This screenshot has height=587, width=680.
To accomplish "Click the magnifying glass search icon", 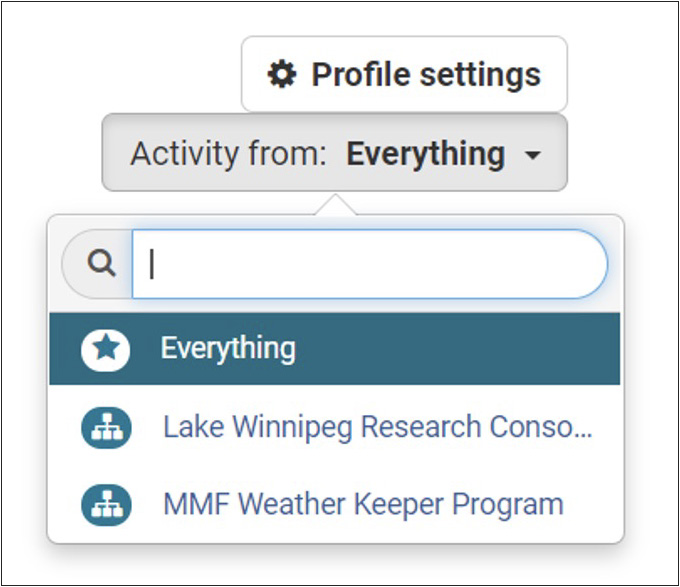I will click(x=100, y=263).
